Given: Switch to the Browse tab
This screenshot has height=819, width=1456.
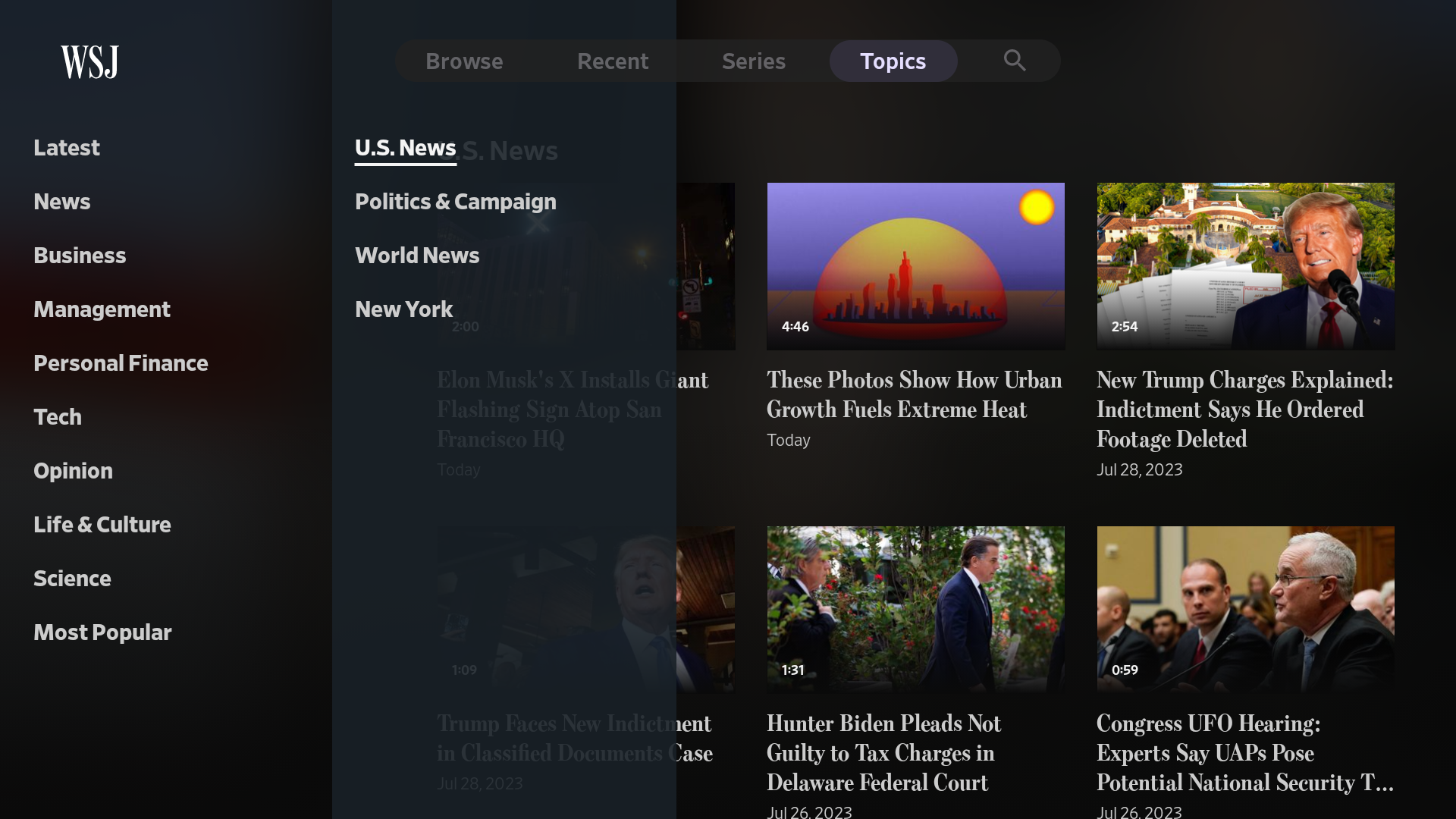Looking at the screenshot, I should [464, 61].
